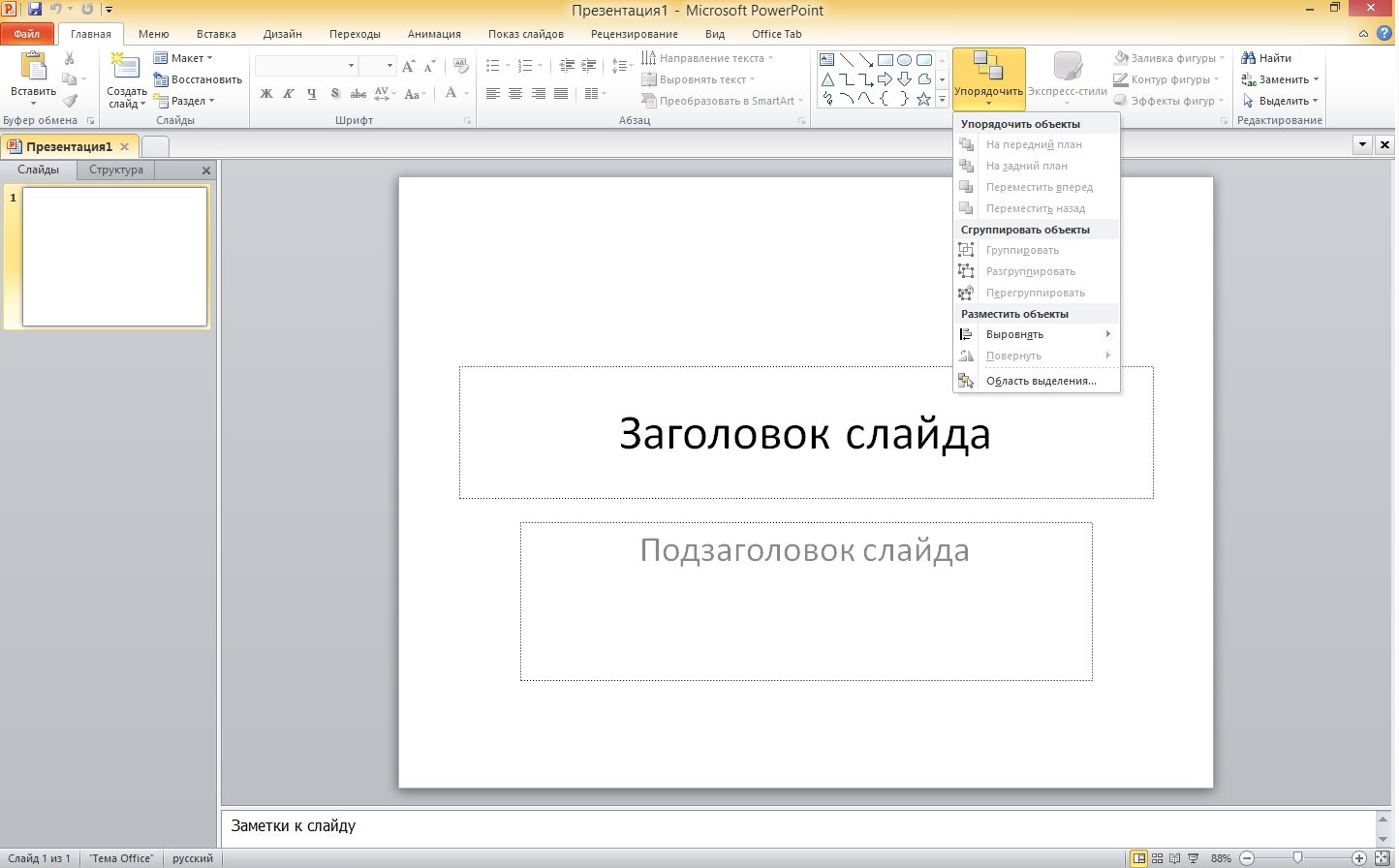The height and width of the screenshot is (868, 1399).
Task: Select the five-point star shape in gallery
Action: click(x=924, y=99)
